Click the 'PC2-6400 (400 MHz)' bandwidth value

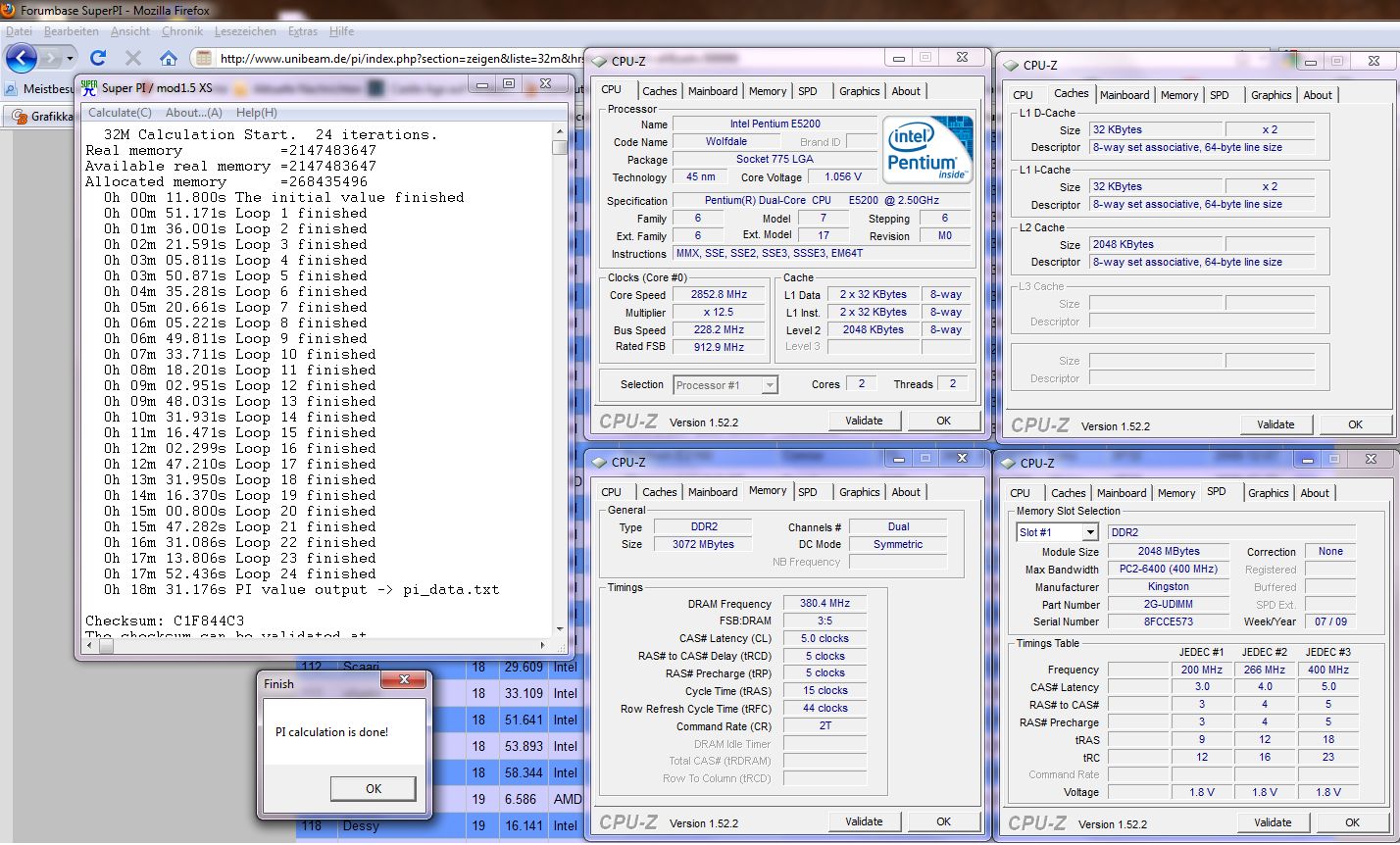coord(1169,570)
